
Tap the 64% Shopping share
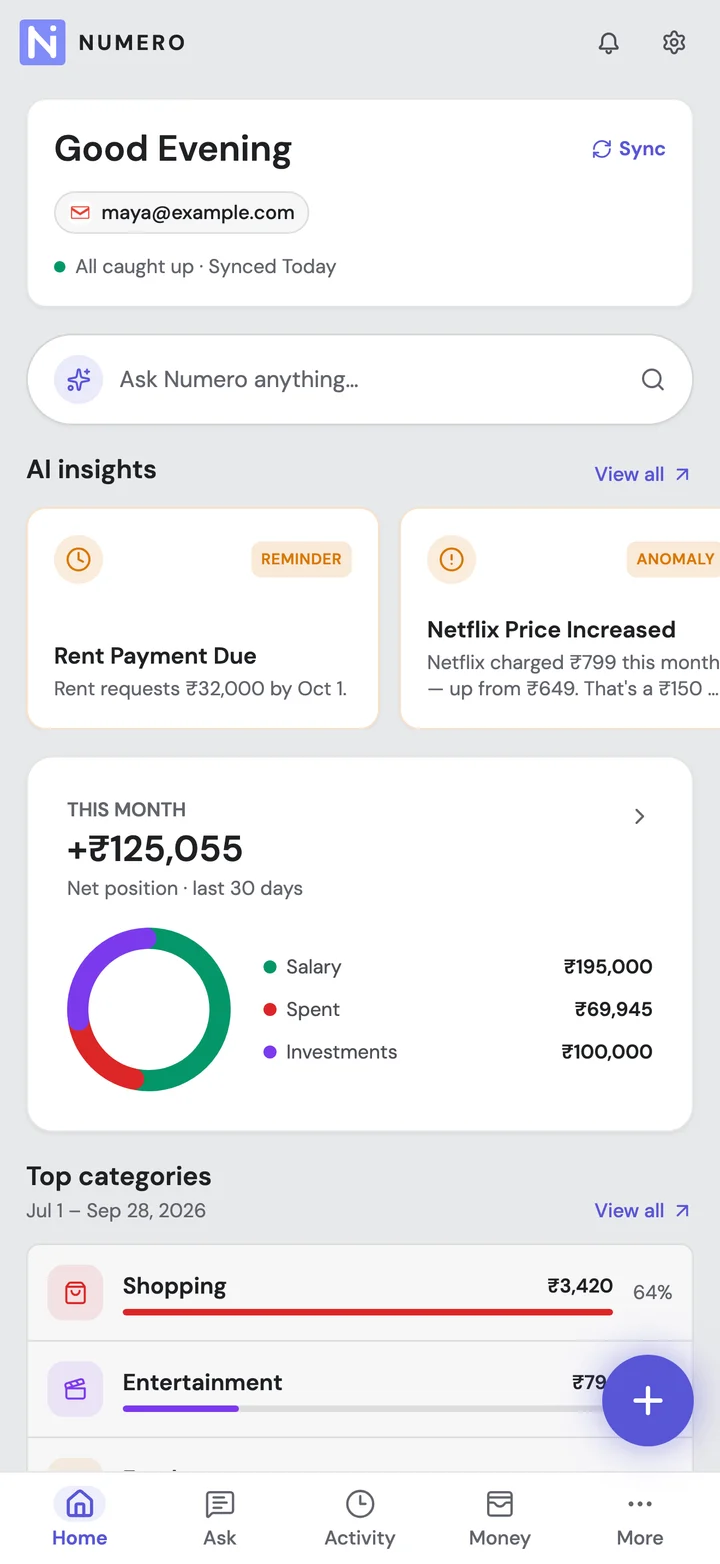point(652,1293)
